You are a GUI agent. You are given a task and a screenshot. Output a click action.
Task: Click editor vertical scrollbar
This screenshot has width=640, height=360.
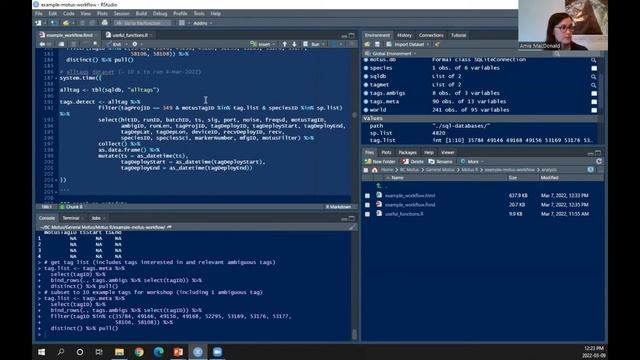pyautogui.click(x=354, y=116)
